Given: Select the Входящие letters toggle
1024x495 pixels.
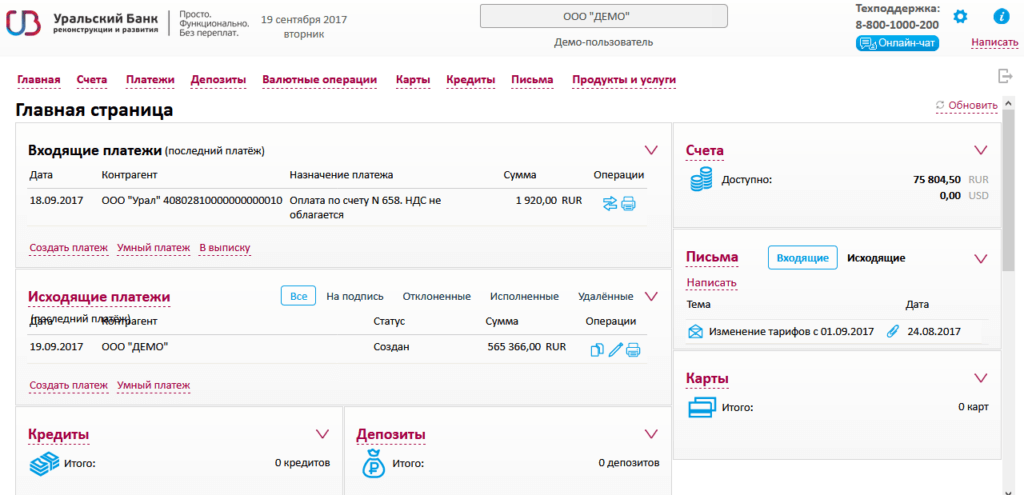Looking at the screenshot, I should pos(802,258).
